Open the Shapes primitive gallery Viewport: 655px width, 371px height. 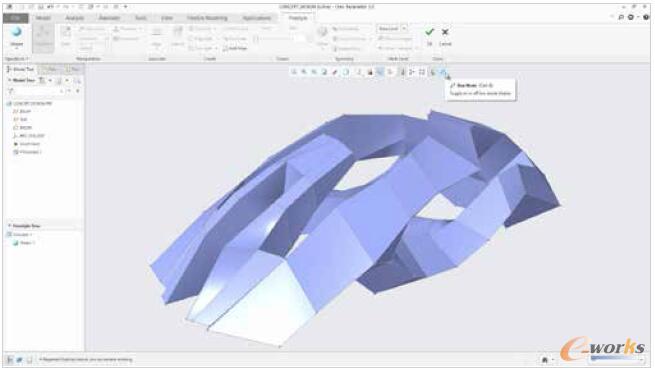click(x=17, y=38)
